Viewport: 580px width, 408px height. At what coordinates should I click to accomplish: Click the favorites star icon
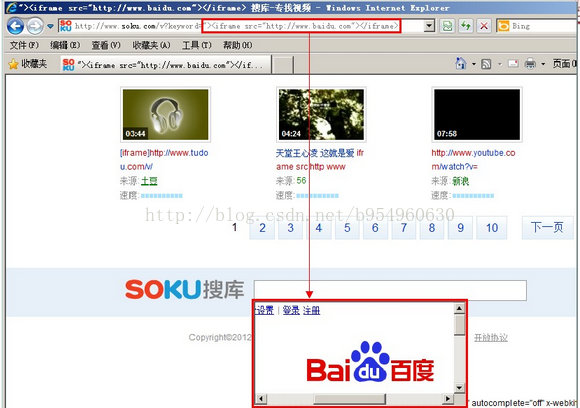[13, 64]
